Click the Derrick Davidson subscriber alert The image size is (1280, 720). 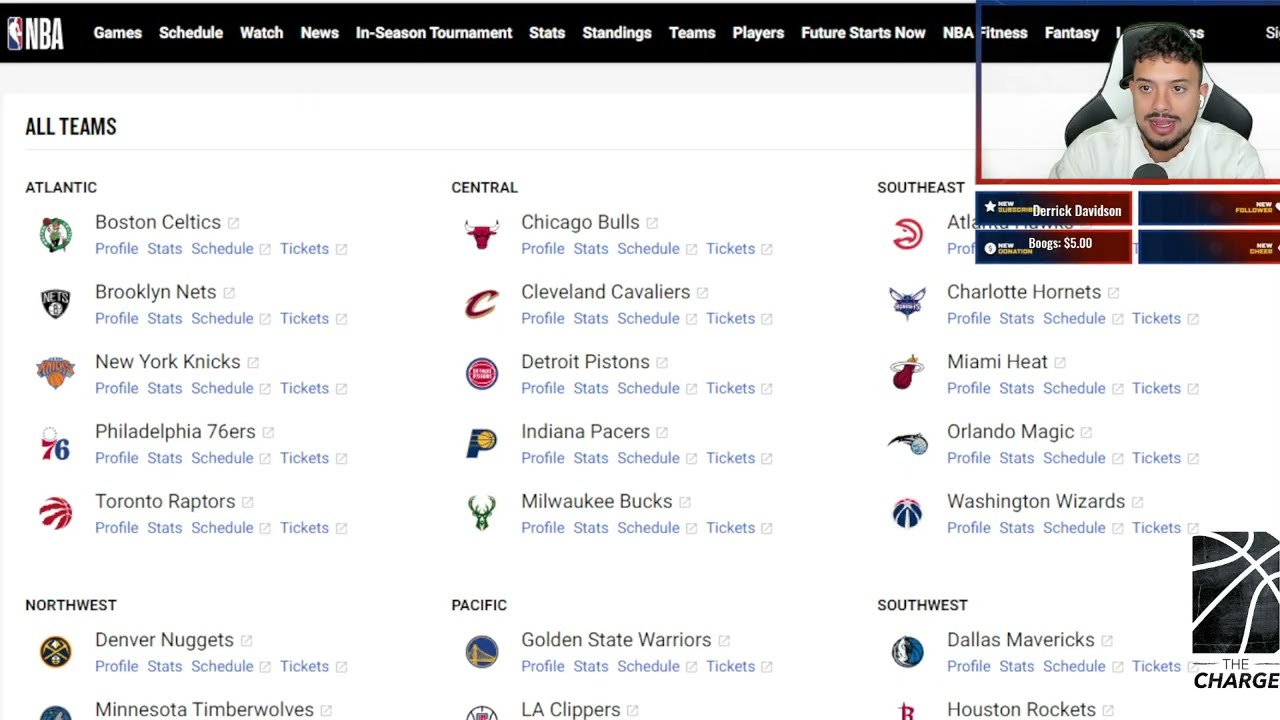[1054, 210]
